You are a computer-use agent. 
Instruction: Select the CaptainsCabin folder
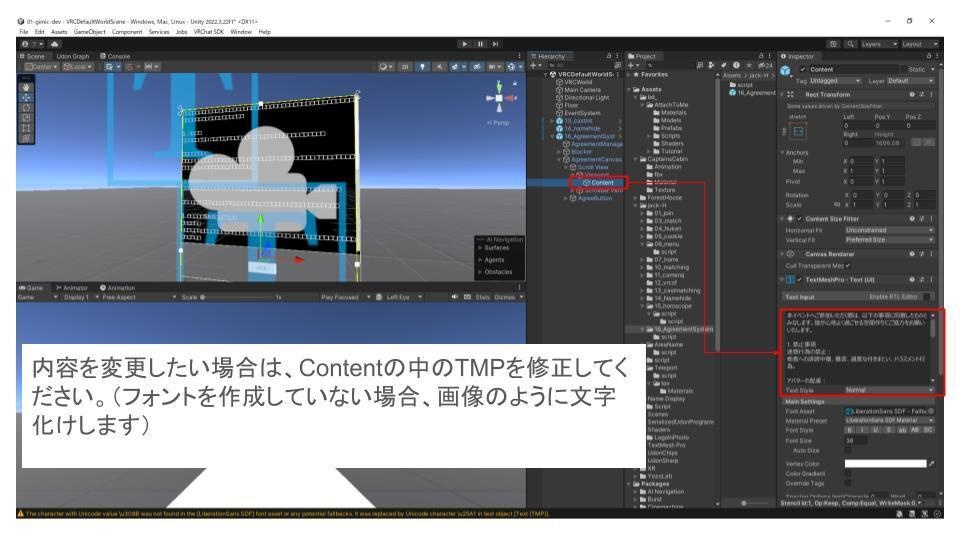(664, 159)
